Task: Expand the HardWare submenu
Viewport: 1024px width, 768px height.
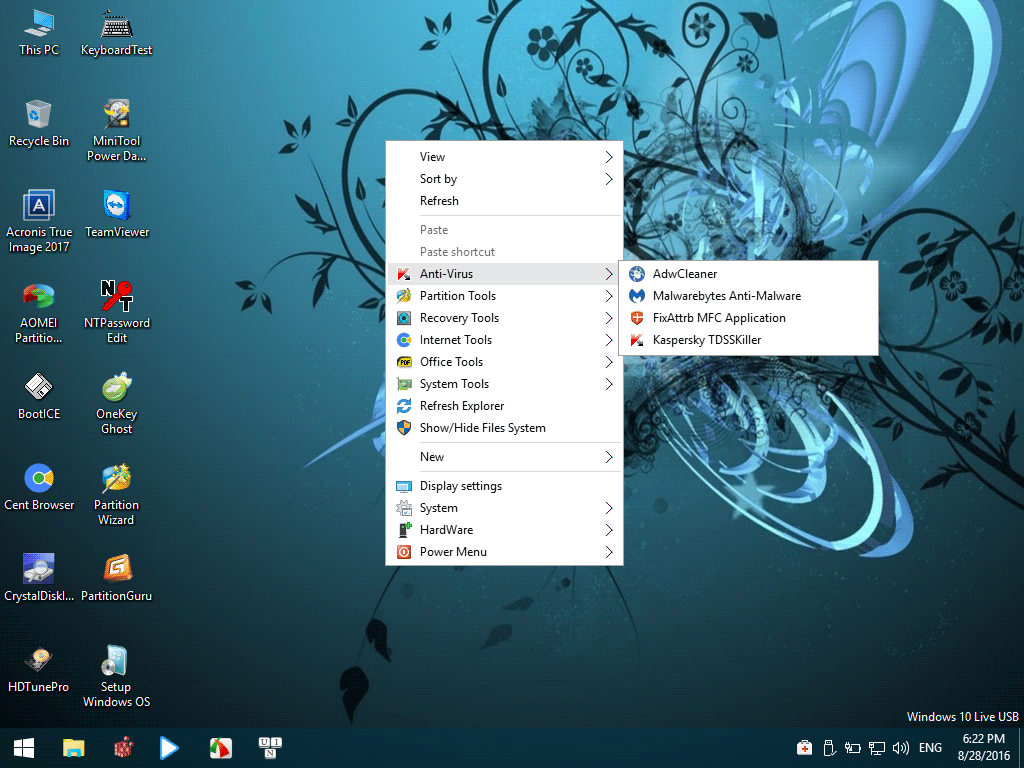Action: 505,530
